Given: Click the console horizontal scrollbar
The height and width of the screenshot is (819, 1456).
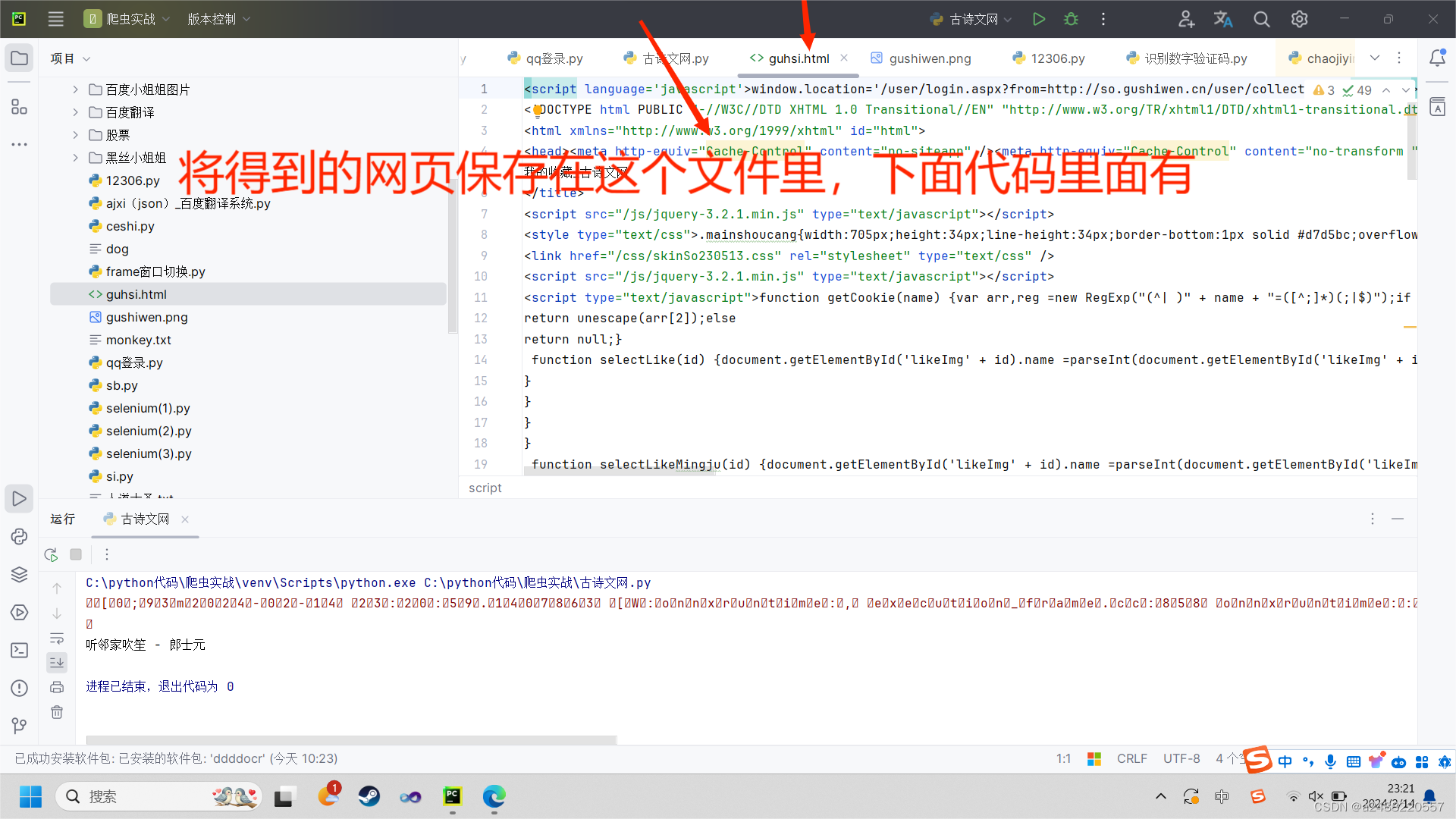Looking at the screenshot, I should click(351, 739).
